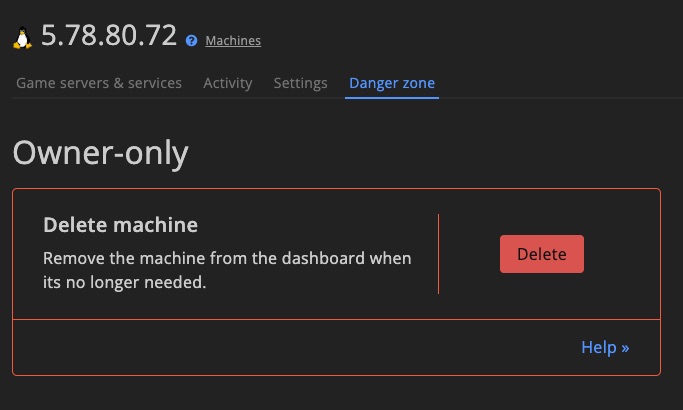Click the Delete machine heading
Image resolution: width=683 pixels, height=410 pixels.
point(121,225)
